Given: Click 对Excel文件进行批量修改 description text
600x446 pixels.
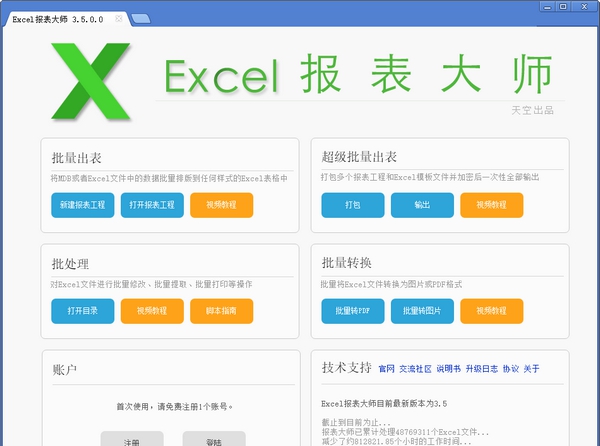Looking at the screenshot, I should pyautogui.click(x=152, y=284).
